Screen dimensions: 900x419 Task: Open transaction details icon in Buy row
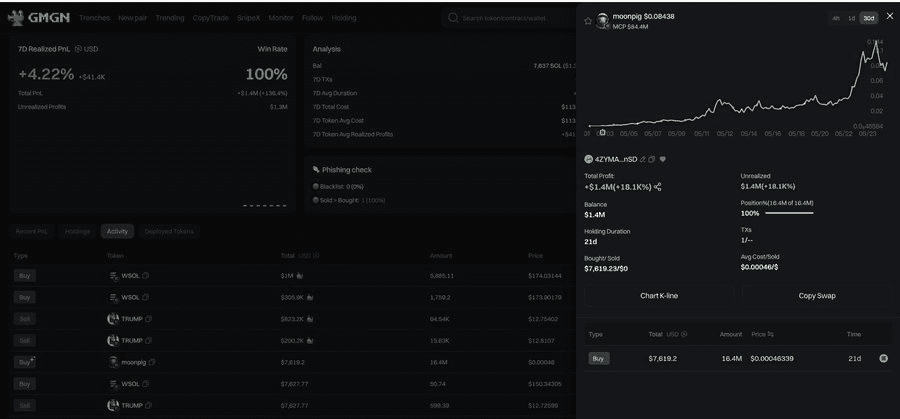tap(883, 358)
